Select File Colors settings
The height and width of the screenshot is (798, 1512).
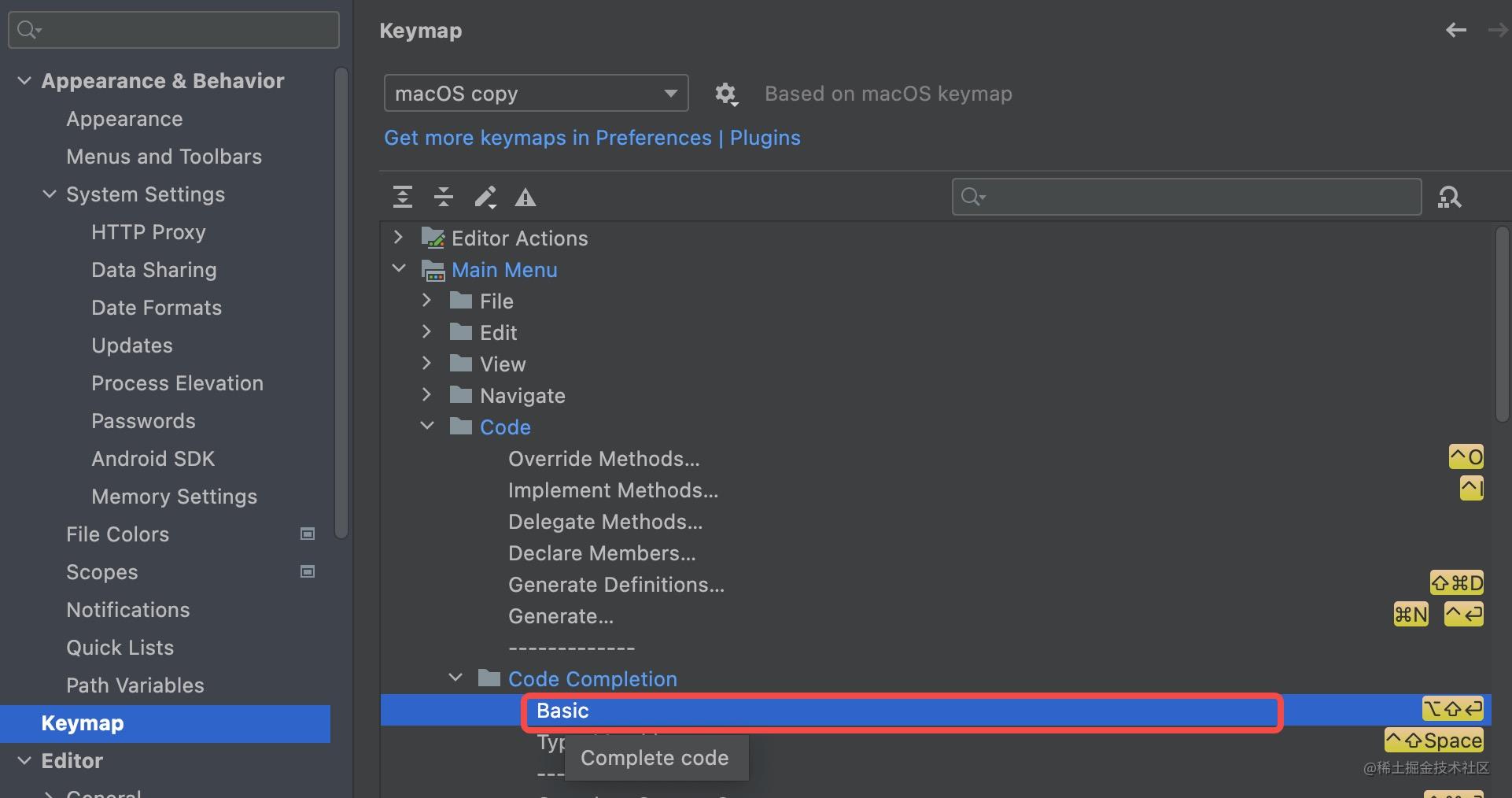click(117, 534)
